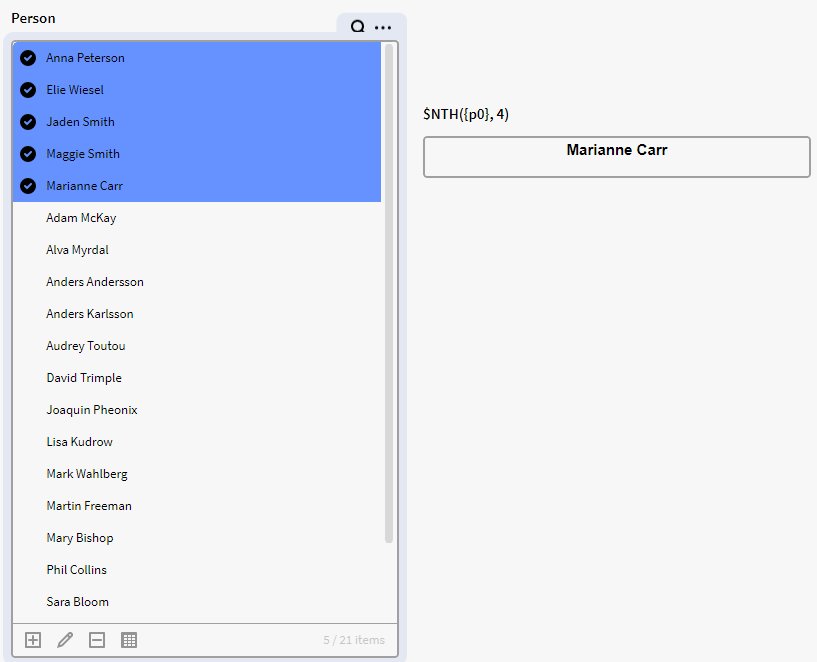Select Phil Collins in the list
This screenshot has height=662, width=817.
[197, 570]
